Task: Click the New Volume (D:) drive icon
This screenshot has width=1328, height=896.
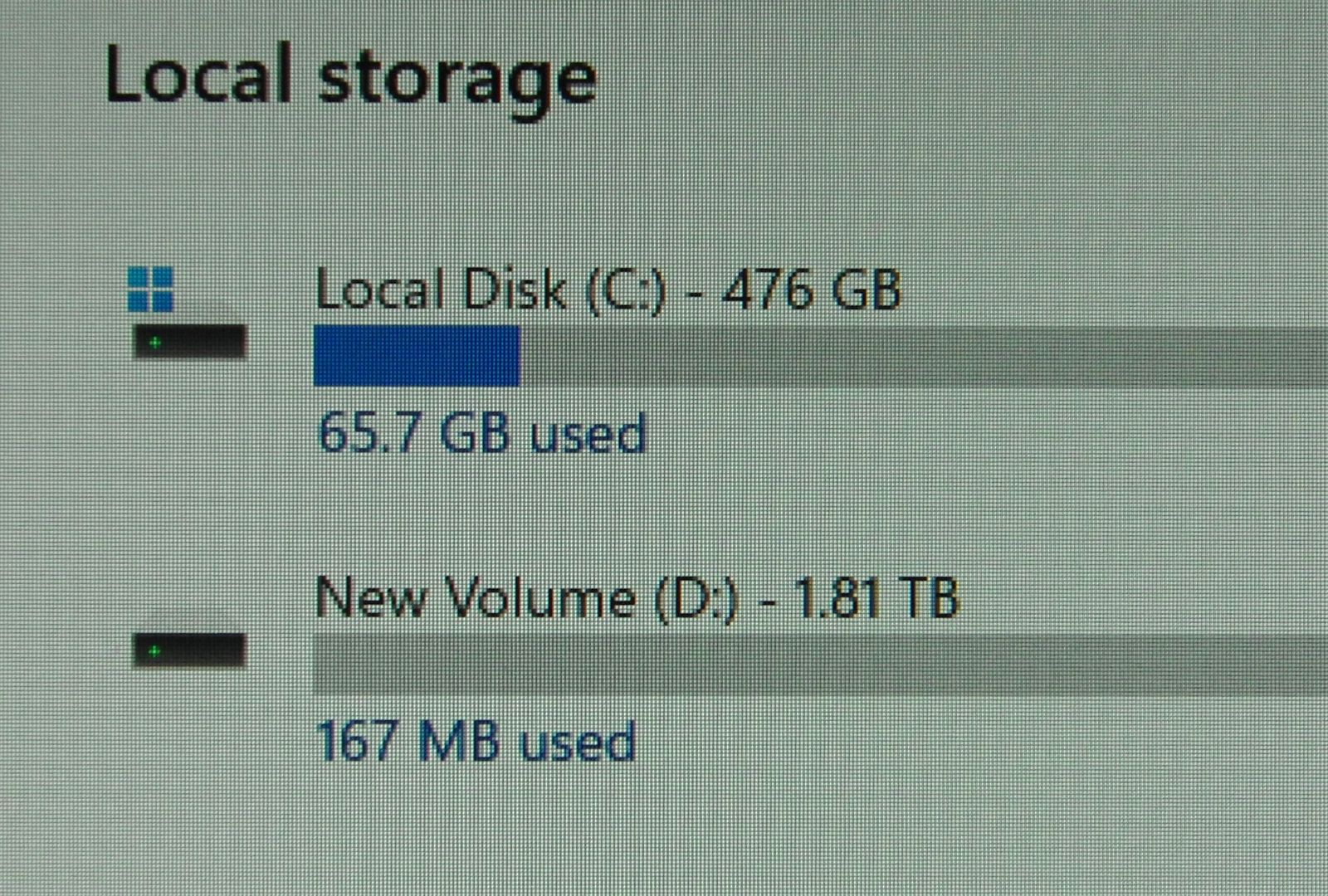Action: point(190,650)
